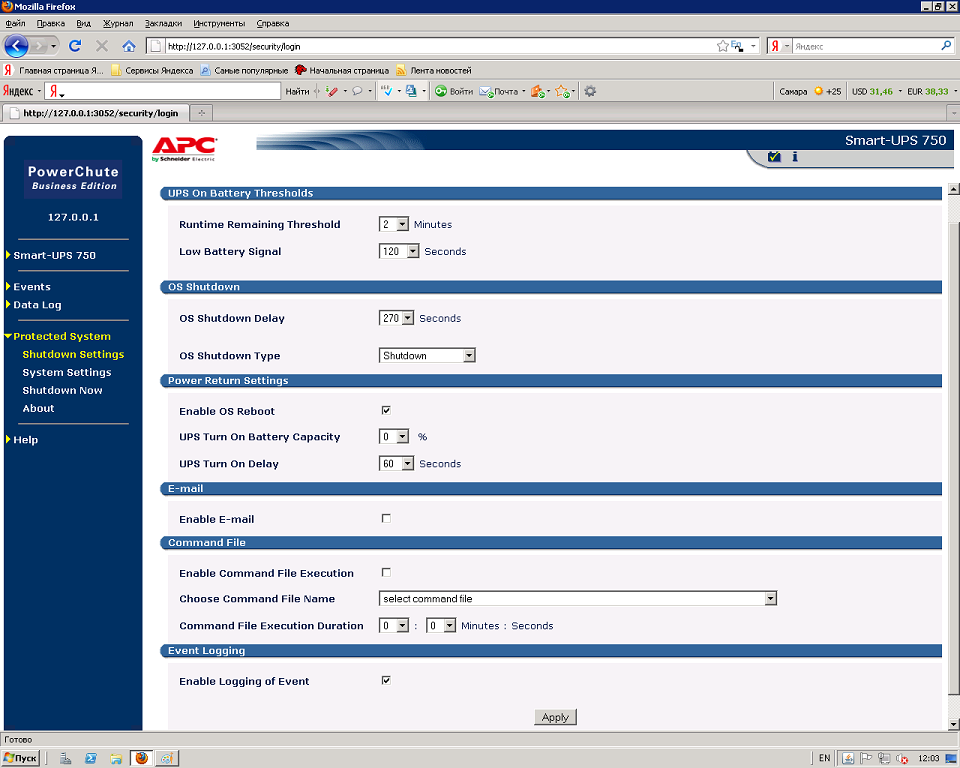Click the flag icon in system tray
The height and width of the screenshot is (768, 960).
(x=866, y=758)
